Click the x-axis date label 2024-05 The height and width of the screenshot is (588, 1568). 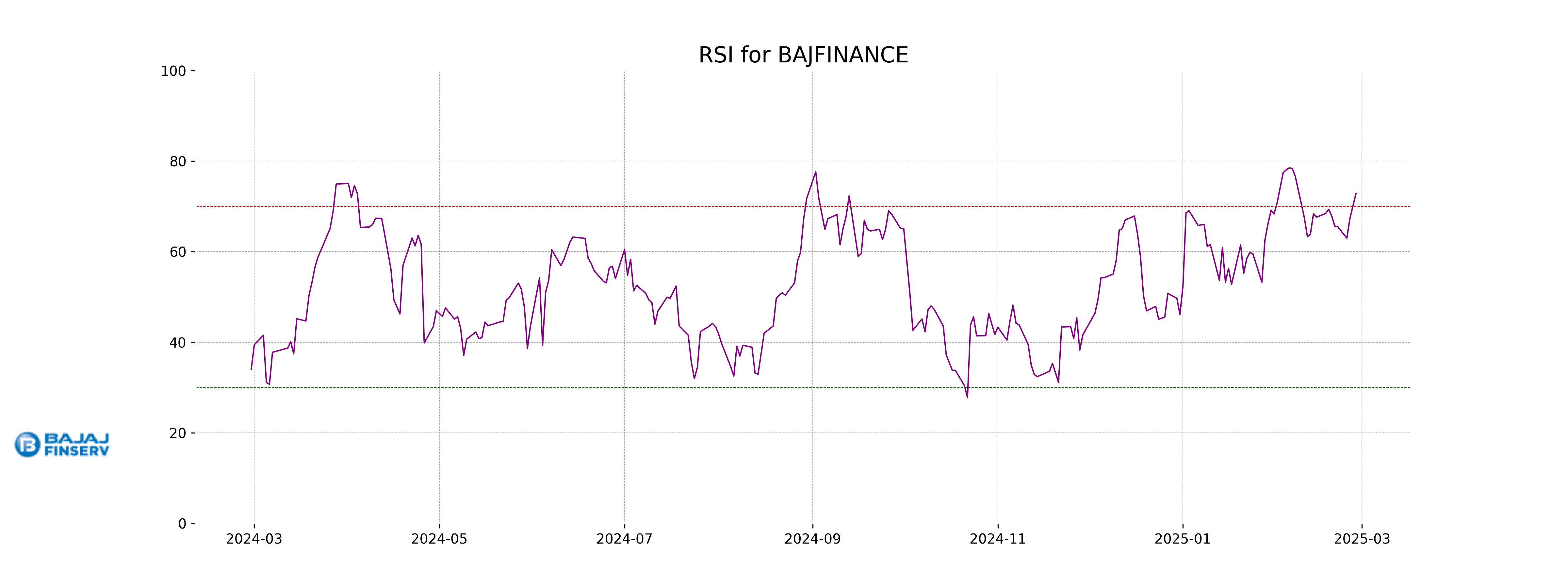coord(439,539)
